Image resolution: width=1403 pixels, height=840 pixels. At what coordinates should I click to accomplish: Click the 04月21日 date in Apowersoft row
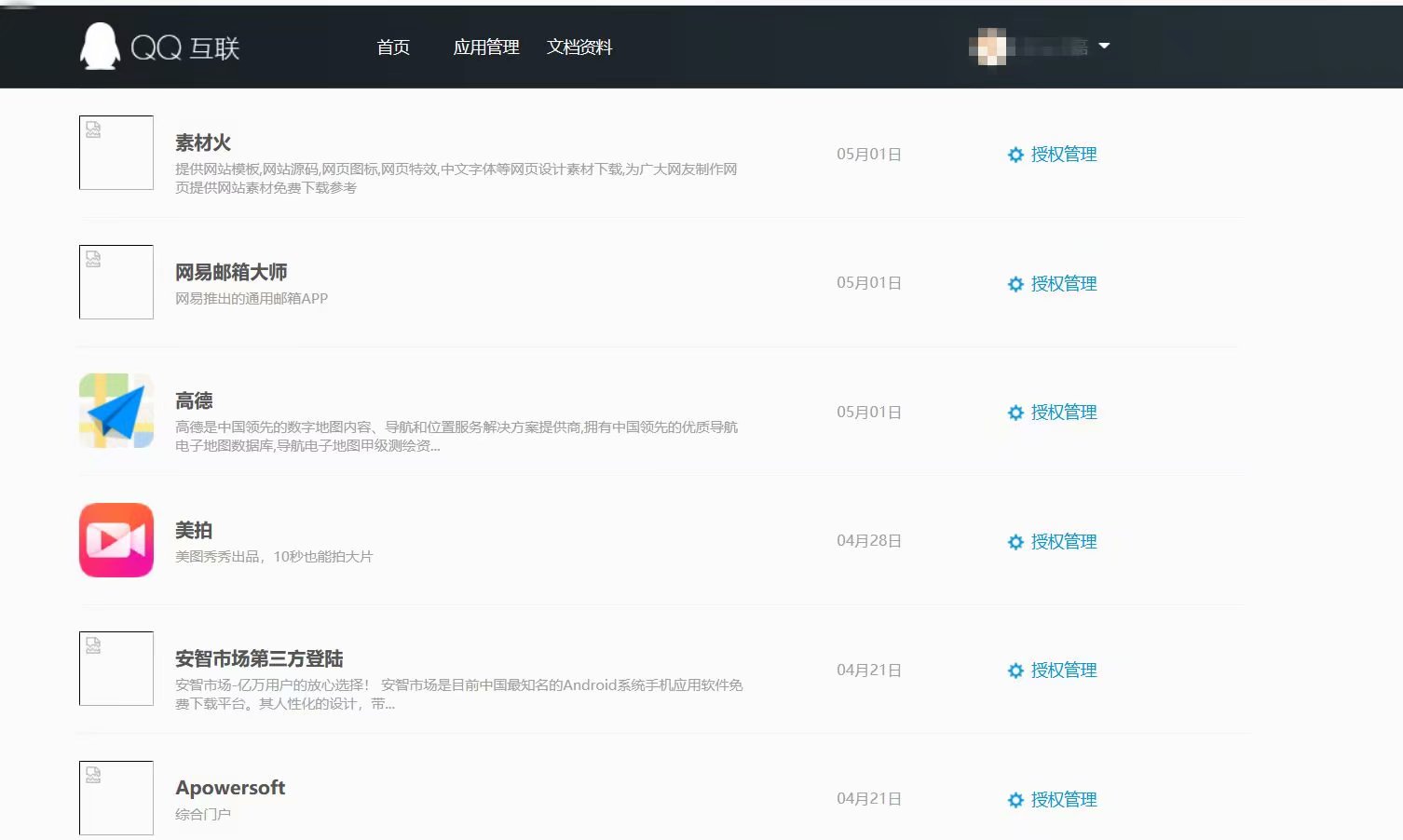click(869, 799)
